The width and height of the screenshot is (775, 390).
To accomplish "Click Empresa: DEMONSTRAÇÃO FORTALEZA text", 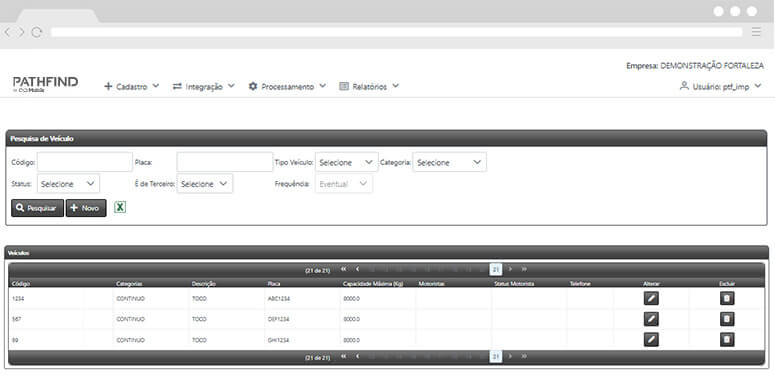I will tap(694, 65).
